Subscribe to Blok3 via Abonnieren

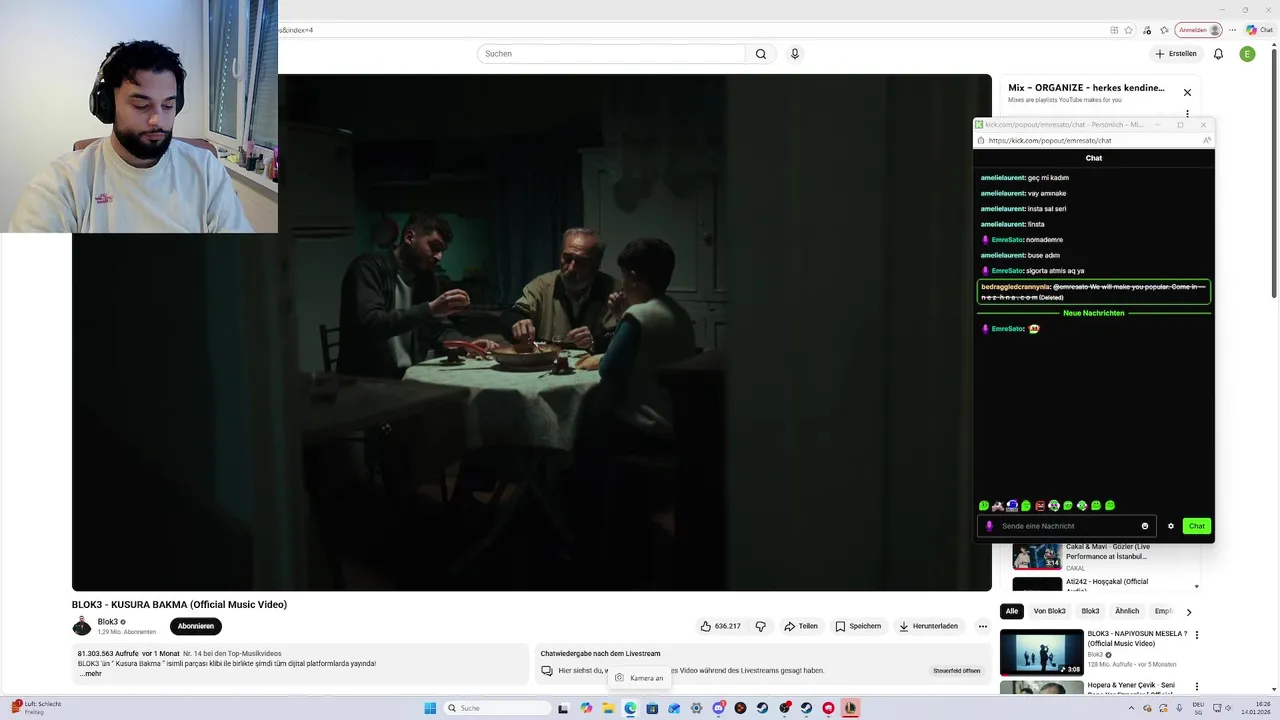[196, 626]
